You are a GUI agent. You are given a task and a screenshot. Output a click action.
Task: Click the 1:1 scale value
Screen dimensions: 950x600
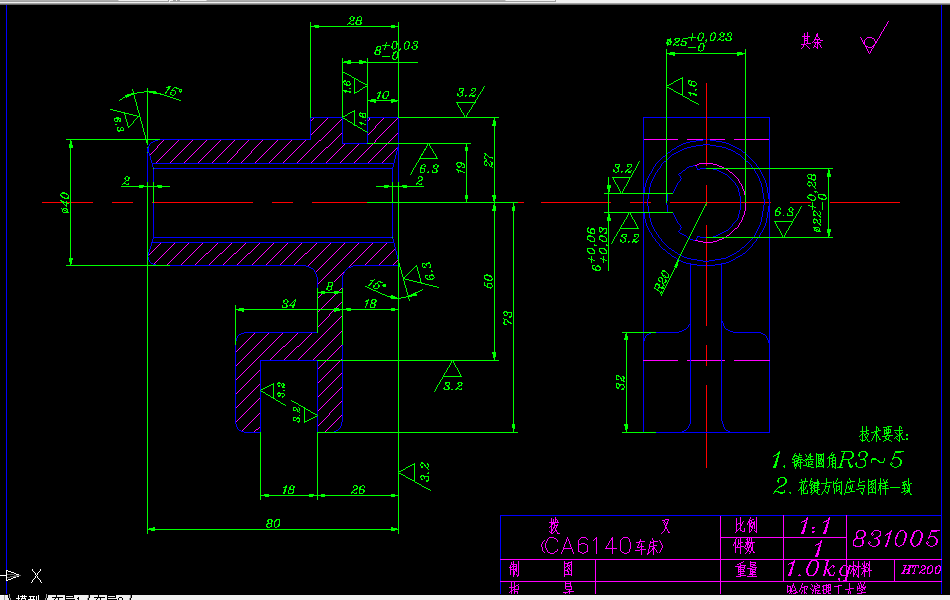[814, 526]
